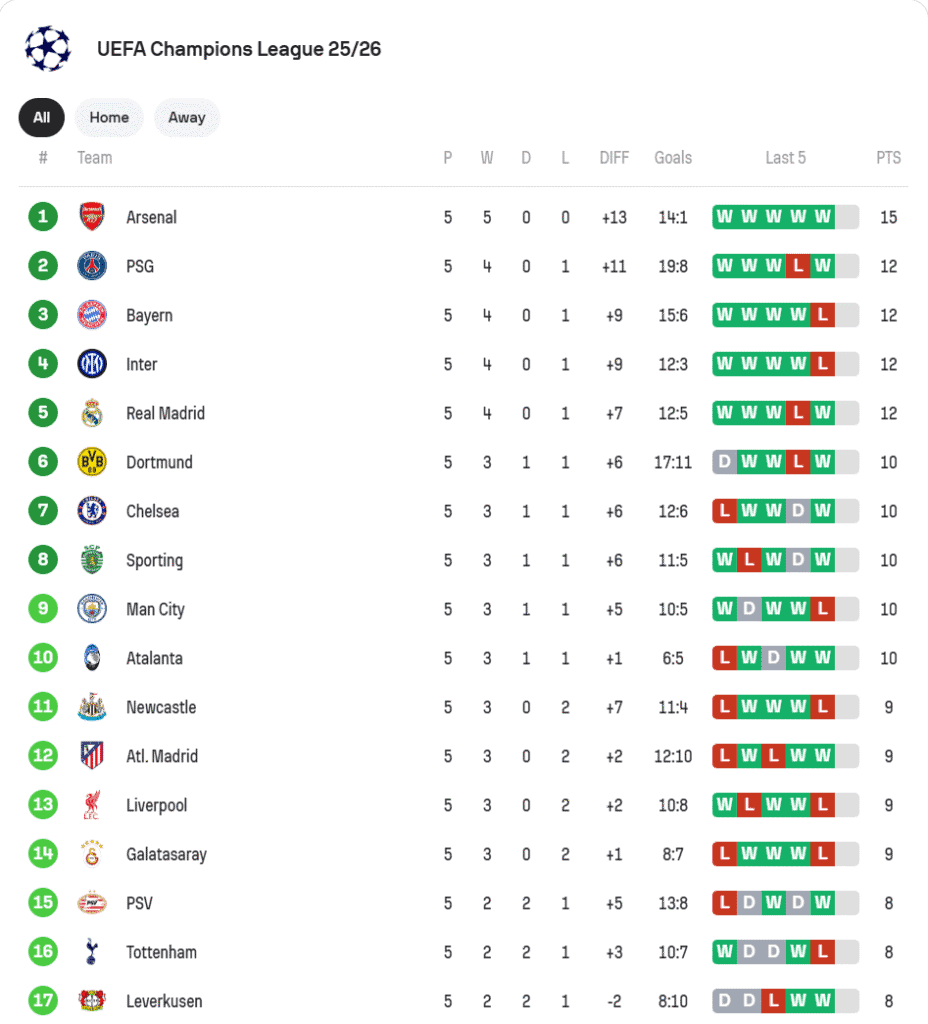Click the PSG club crest
Viewport: 928px width, 1024px height.
point(92,266)
